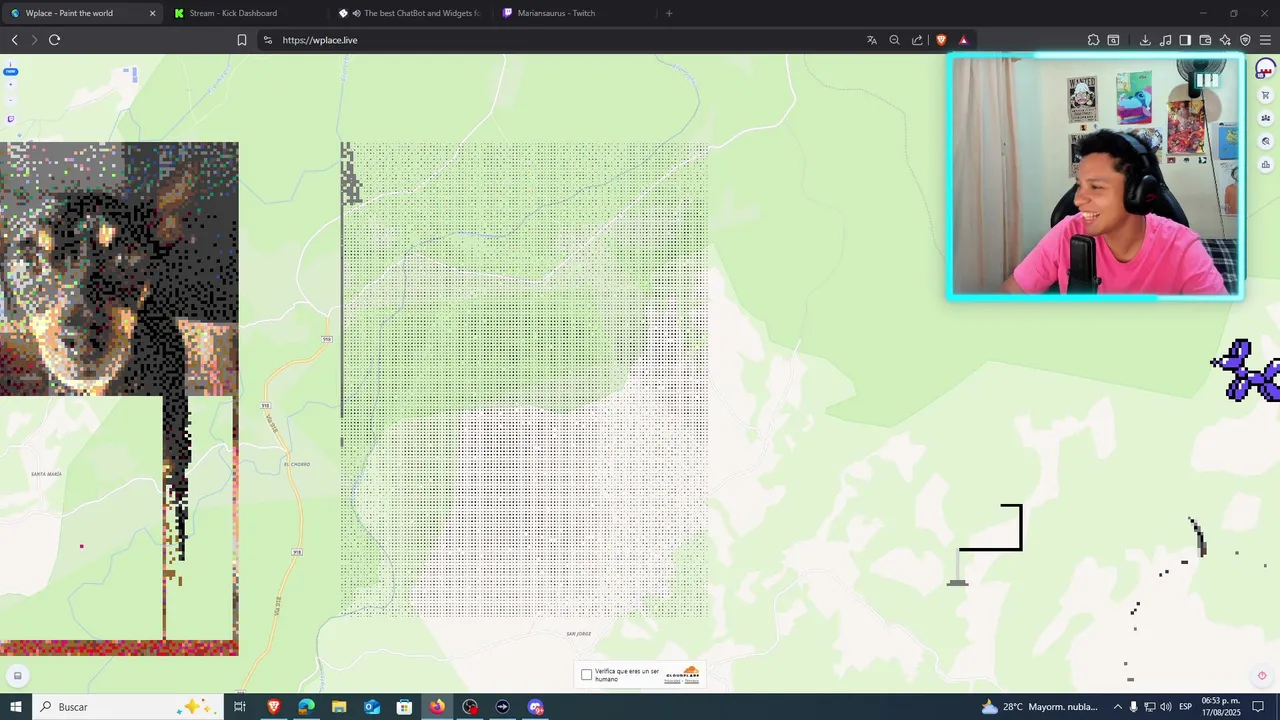Toggle the browser sidebar panel
Screen dimensions: 1280x720
click(x=1185, y=40)
